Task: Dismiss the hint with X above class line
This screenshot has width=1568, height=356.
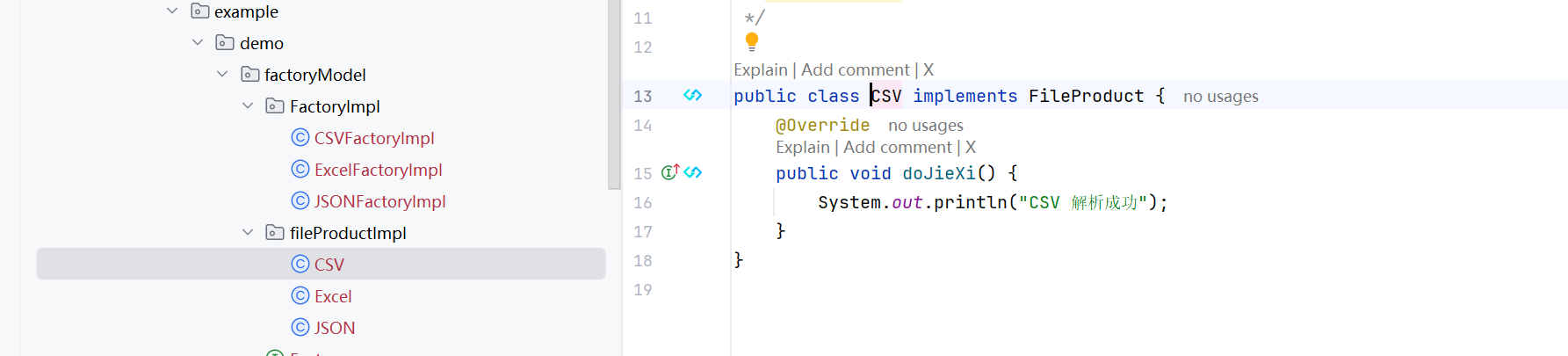Action: [x=929, y=69]
